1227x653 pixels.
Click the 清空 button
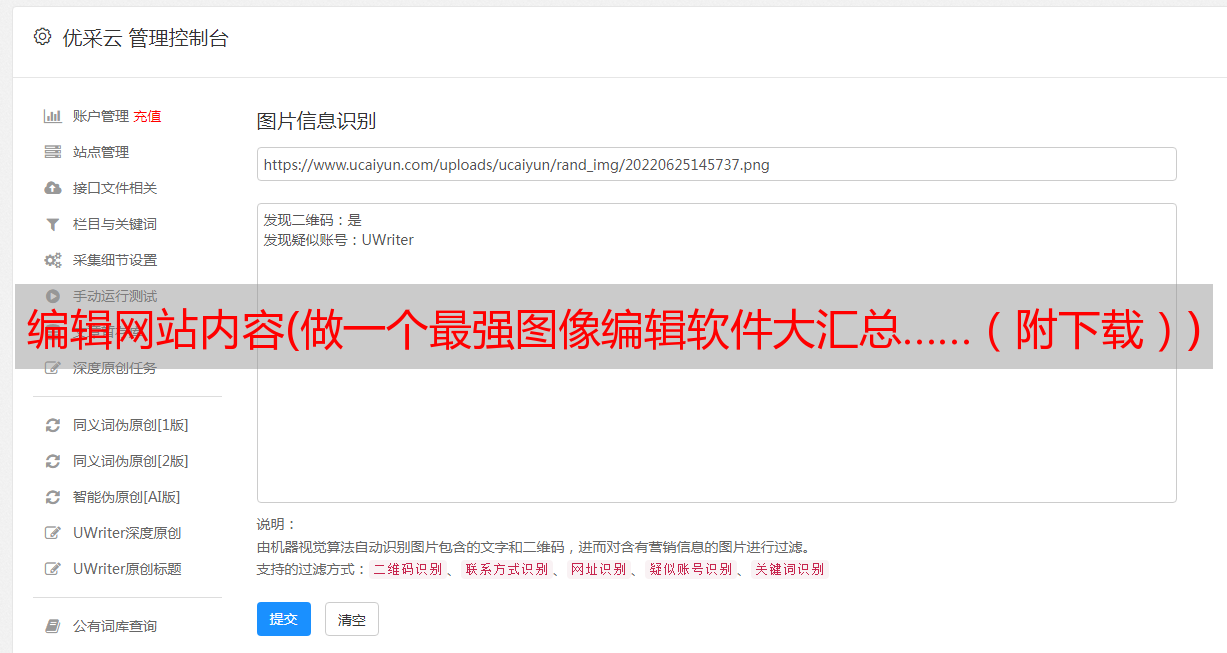(x=352, y=619)
